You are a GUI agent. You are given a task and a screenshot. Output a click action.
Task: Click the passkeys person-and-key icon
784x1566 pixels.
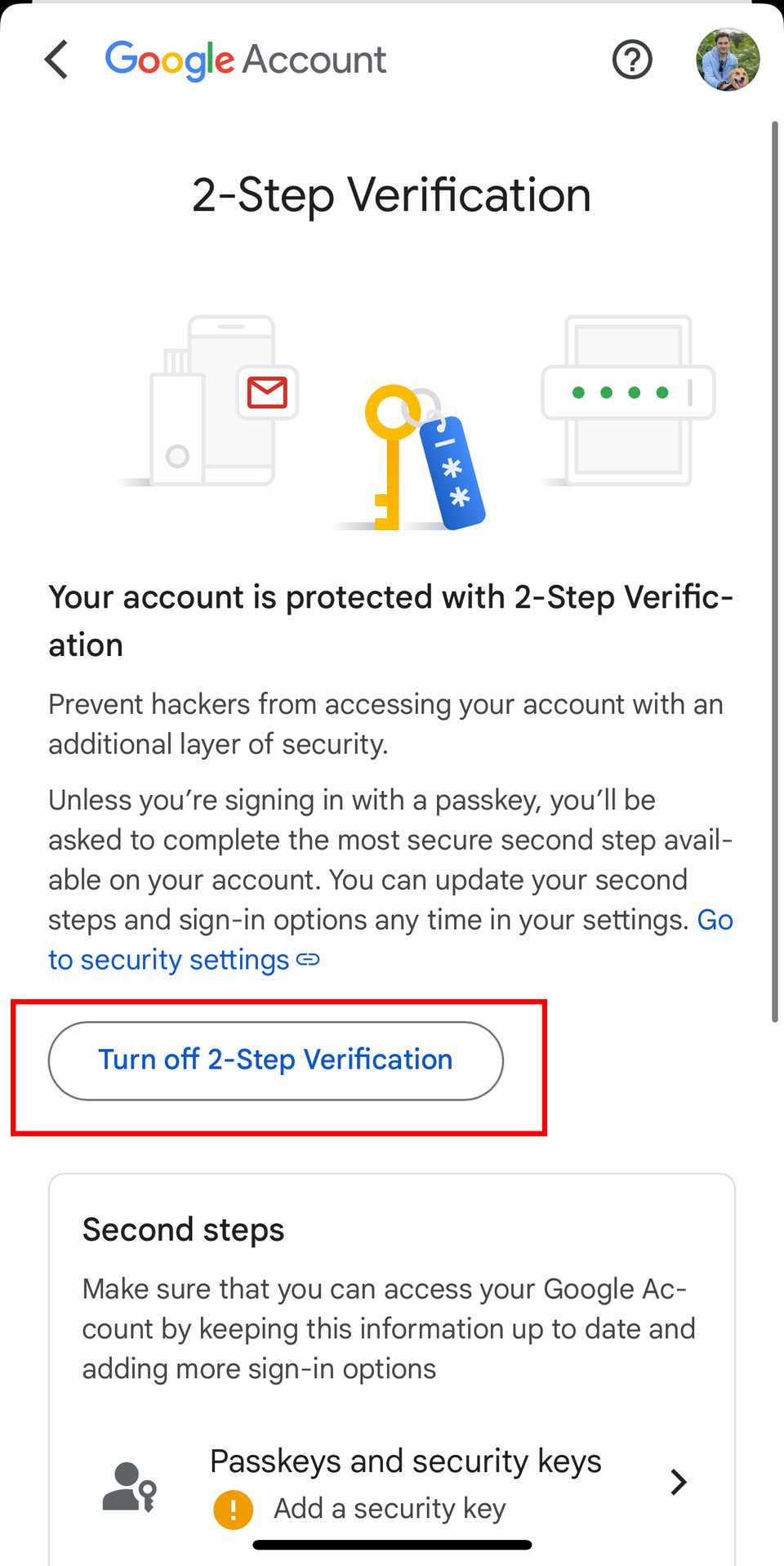[x=129, y=1486]
